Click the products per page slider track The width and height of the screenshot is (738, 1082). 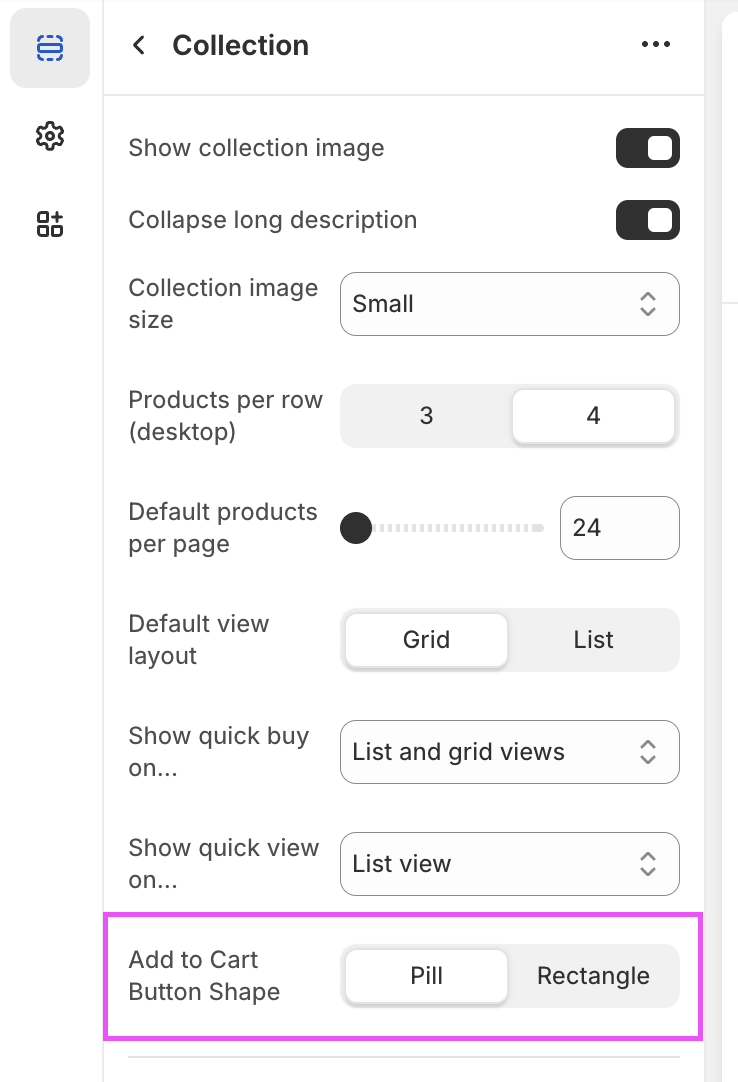[x=460, y=528]
